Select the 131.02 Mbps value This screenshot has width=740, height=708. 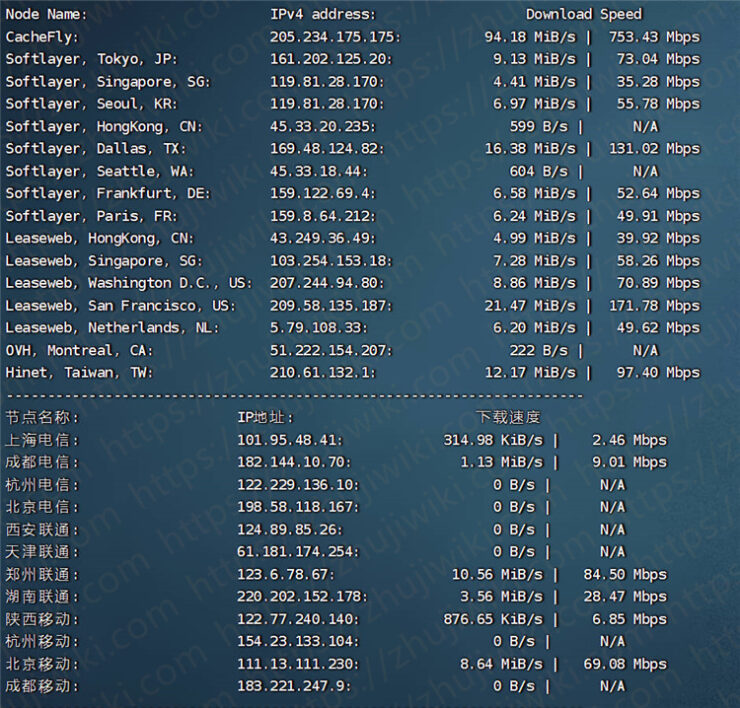[655, 149]
